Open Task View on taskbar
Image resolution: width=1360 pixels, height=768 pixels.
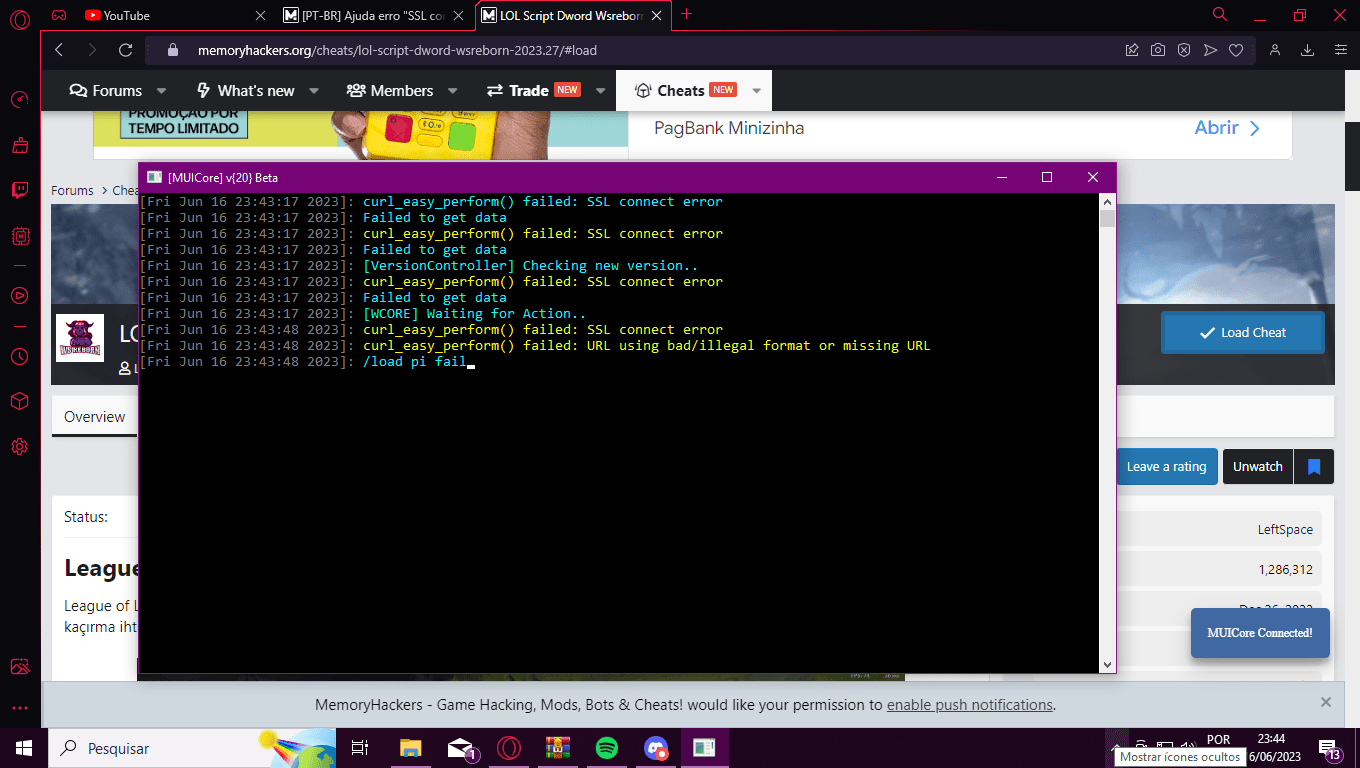(360, 748)
